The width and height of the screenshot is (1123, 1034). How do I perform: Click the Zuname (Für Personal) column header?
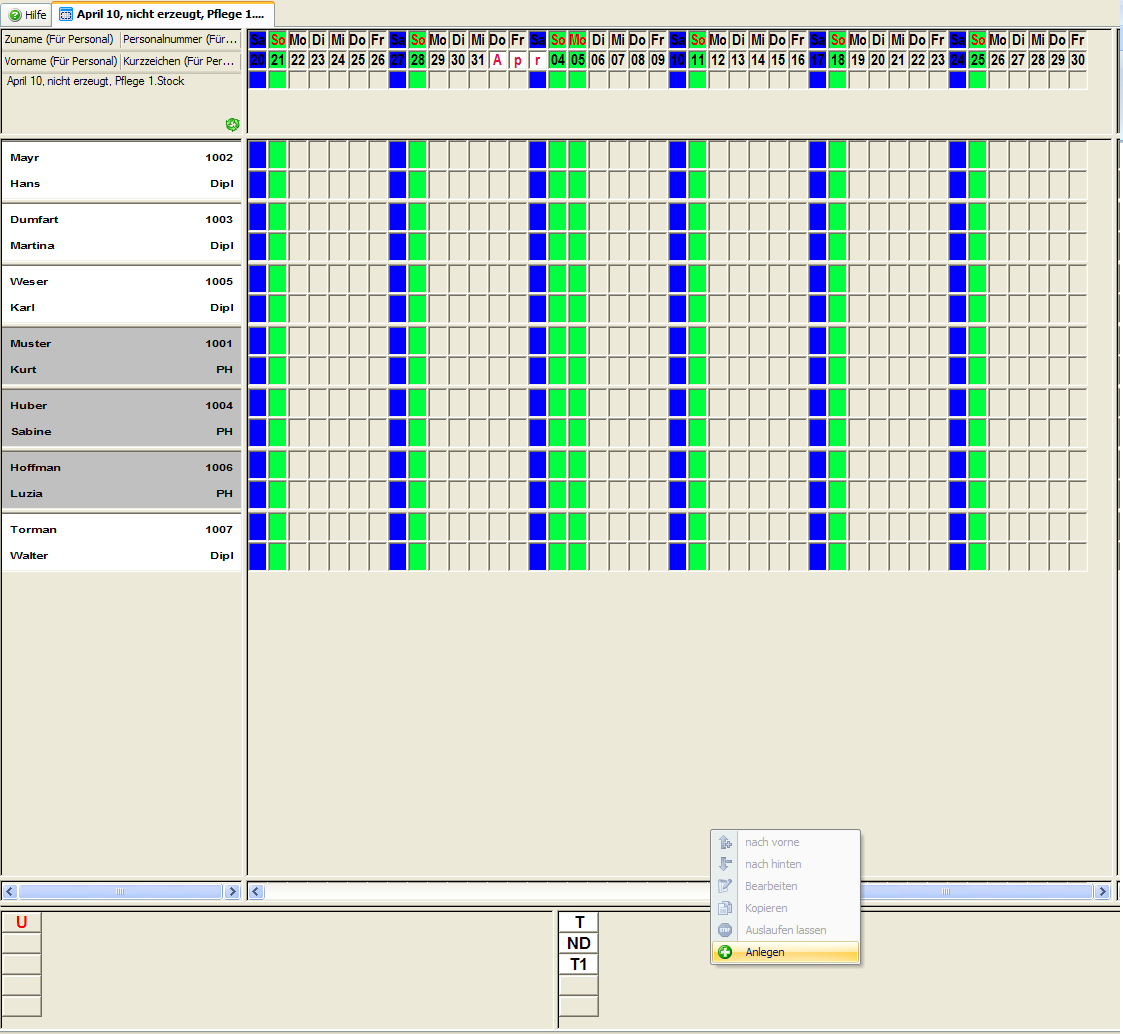[60, 40]
